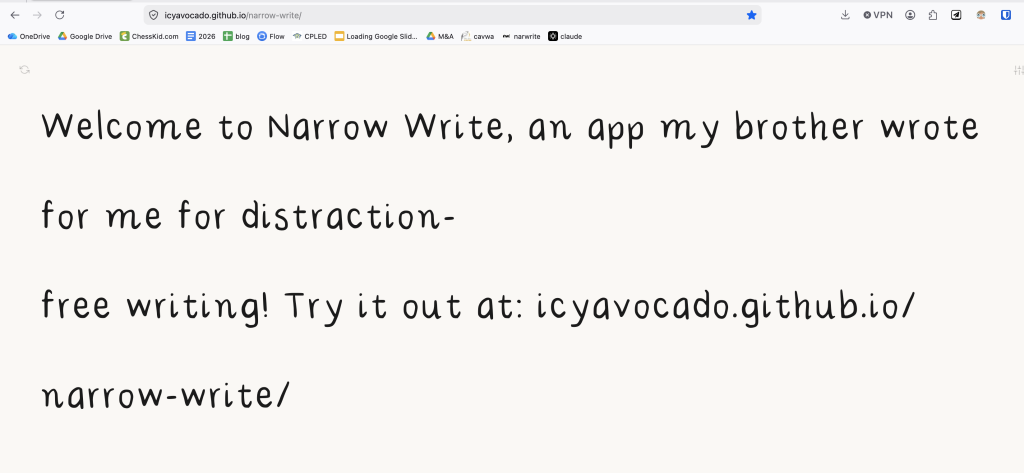This screenshot has width=1024, height=473.
Task: Open the ChessKid.com bookmark
Action: point(149,37)
